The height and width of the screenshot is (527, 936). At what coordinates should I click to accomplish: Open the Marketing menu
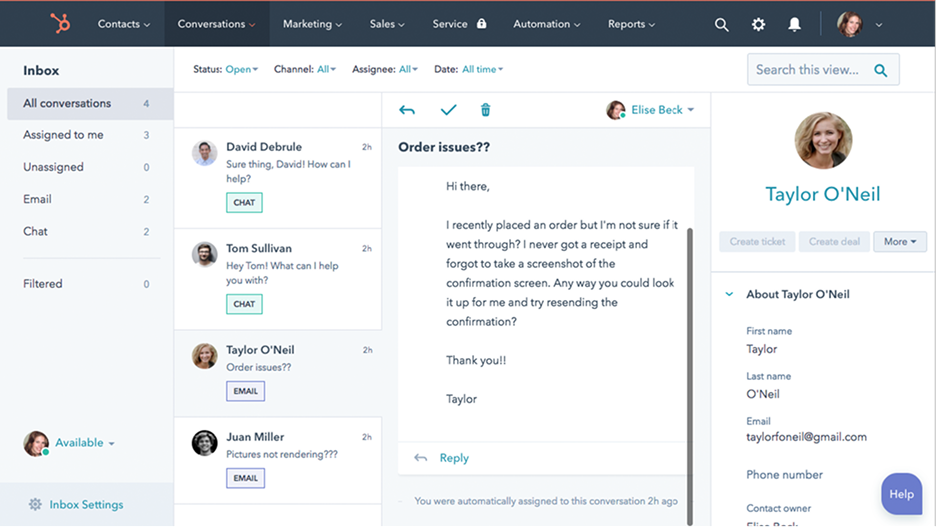click(312, 24)
